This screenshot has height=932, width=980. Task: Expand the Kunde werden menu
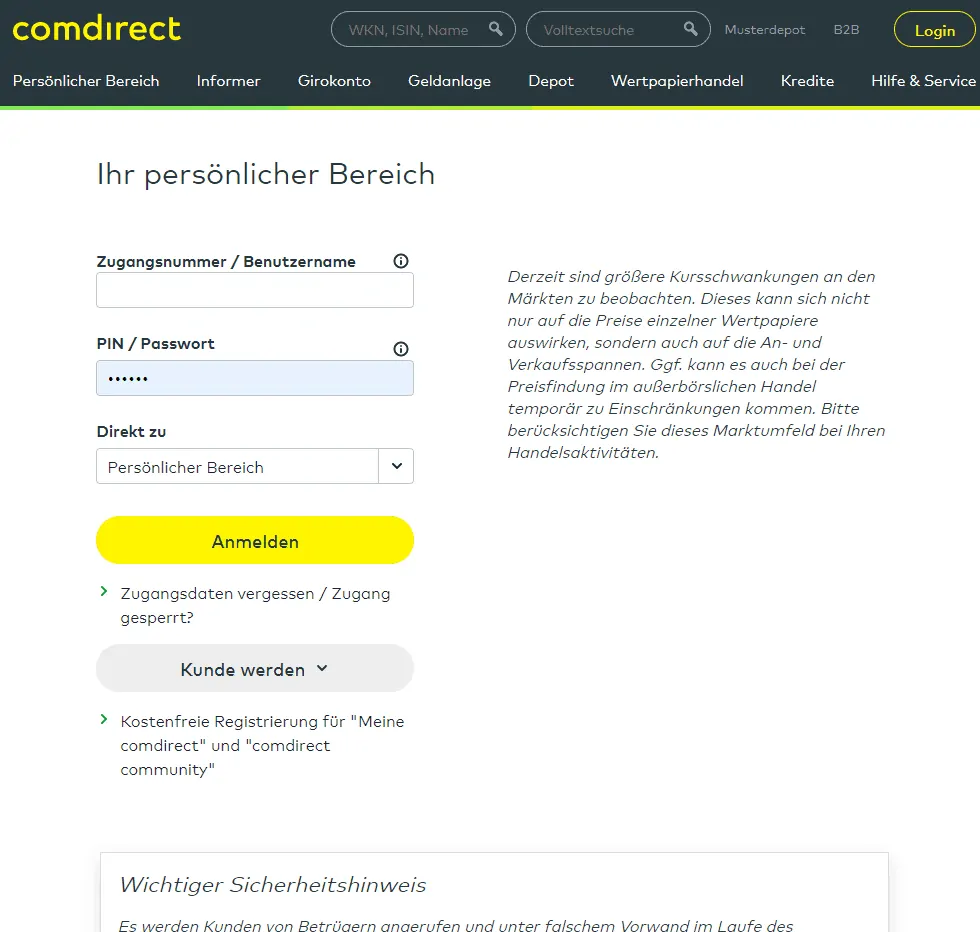pyautogui.click(x=255, y=668)
